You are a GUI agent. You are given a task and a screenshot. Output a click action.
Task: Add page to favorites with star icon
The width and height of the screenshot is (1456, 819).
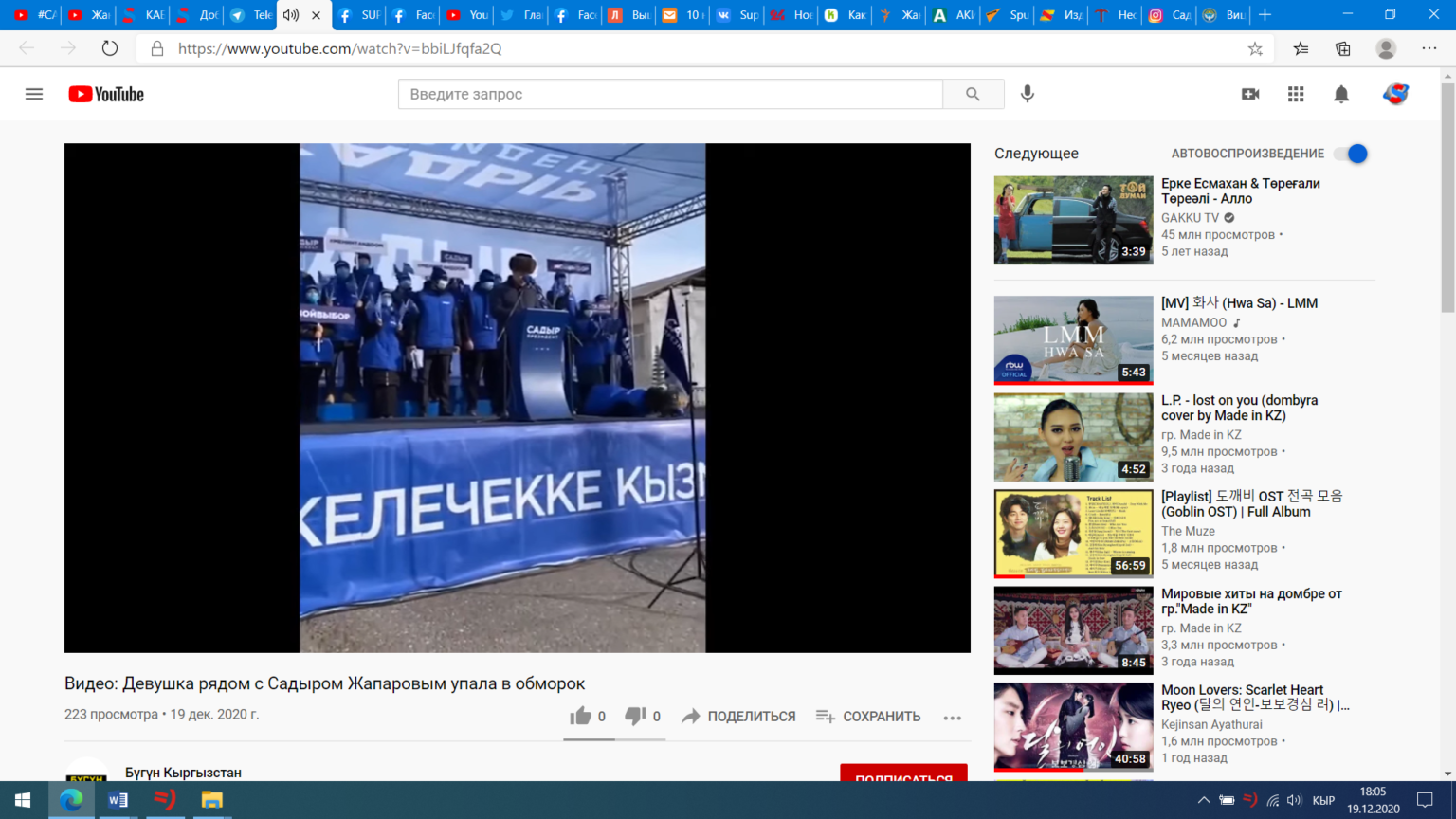click(1255, 48)
